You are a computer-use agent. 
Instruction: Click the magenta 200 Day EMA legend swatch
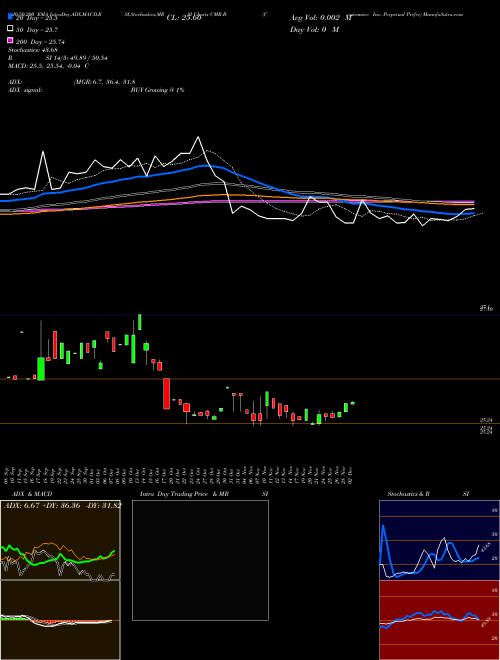(x=10, y=40)
